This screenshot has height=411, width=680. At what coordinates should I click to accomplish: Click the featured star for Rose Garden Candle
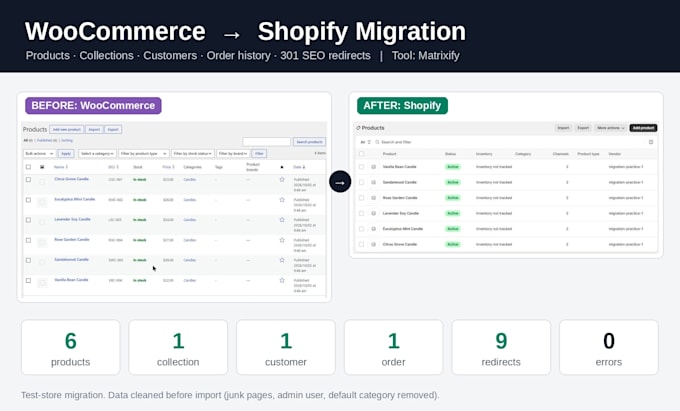[282, 240]
